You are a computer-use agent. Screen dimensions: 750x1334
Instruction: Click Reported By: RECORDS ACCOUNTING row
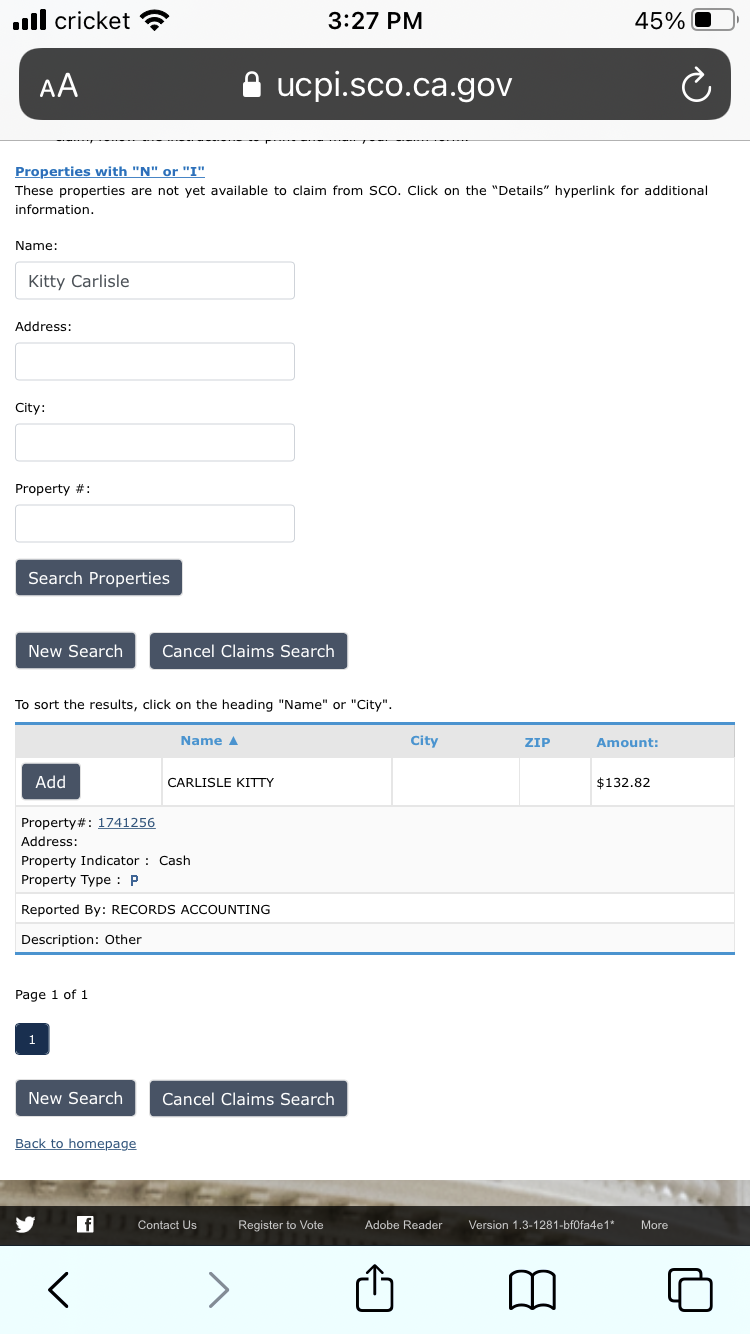click(x=375, y=909)
